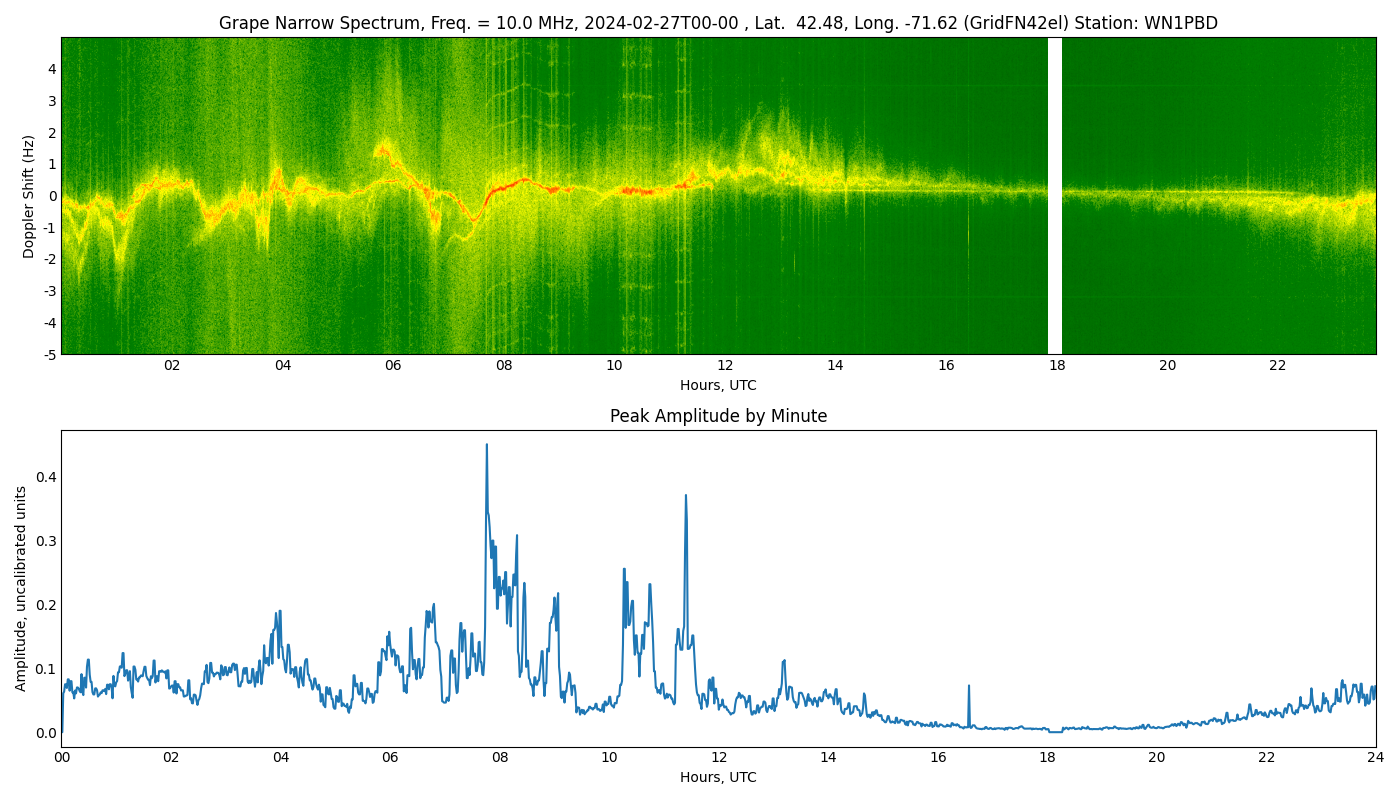
Task: Click the "00" tick on amplitude time axis
Action: tap(62, 757)
